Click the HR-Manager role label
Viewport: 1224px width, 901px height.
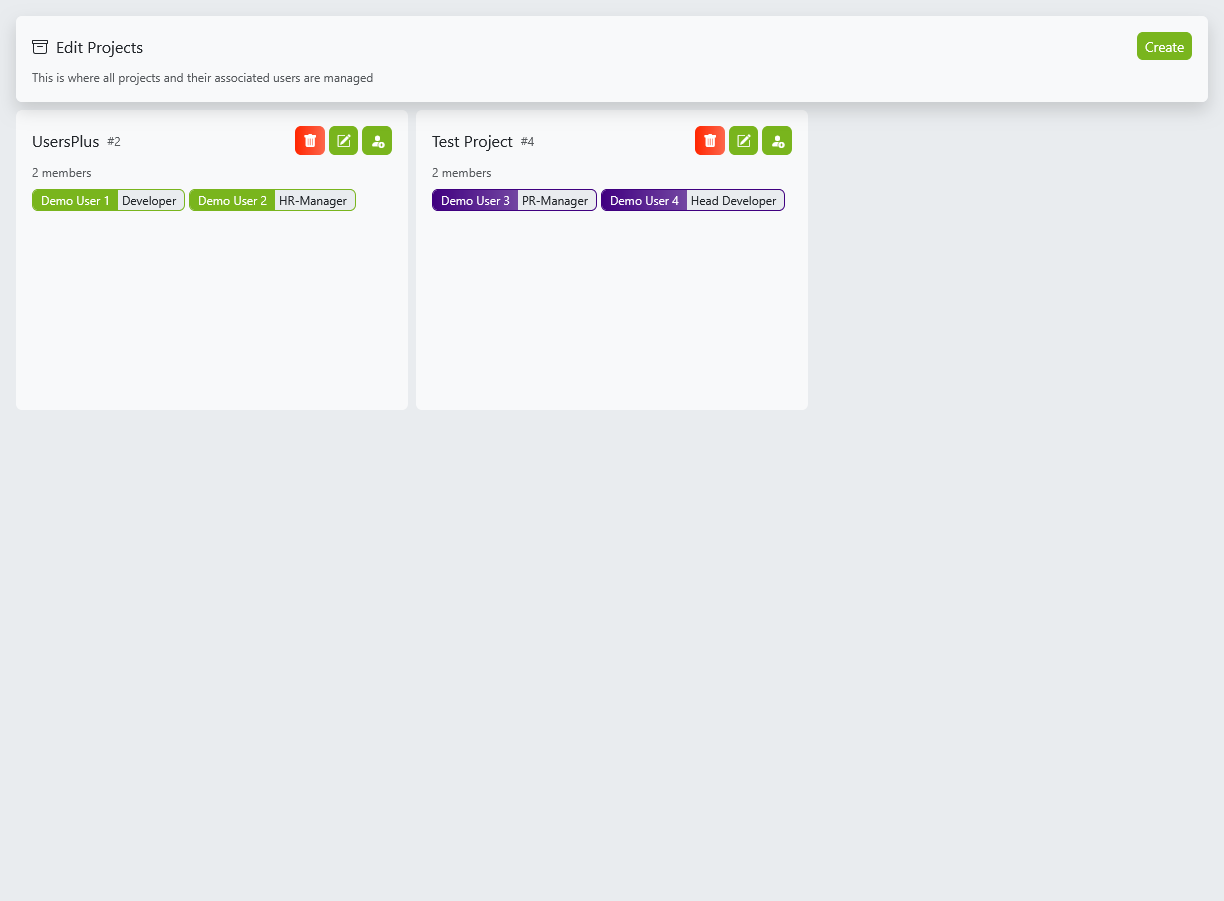tap(313, 201)
